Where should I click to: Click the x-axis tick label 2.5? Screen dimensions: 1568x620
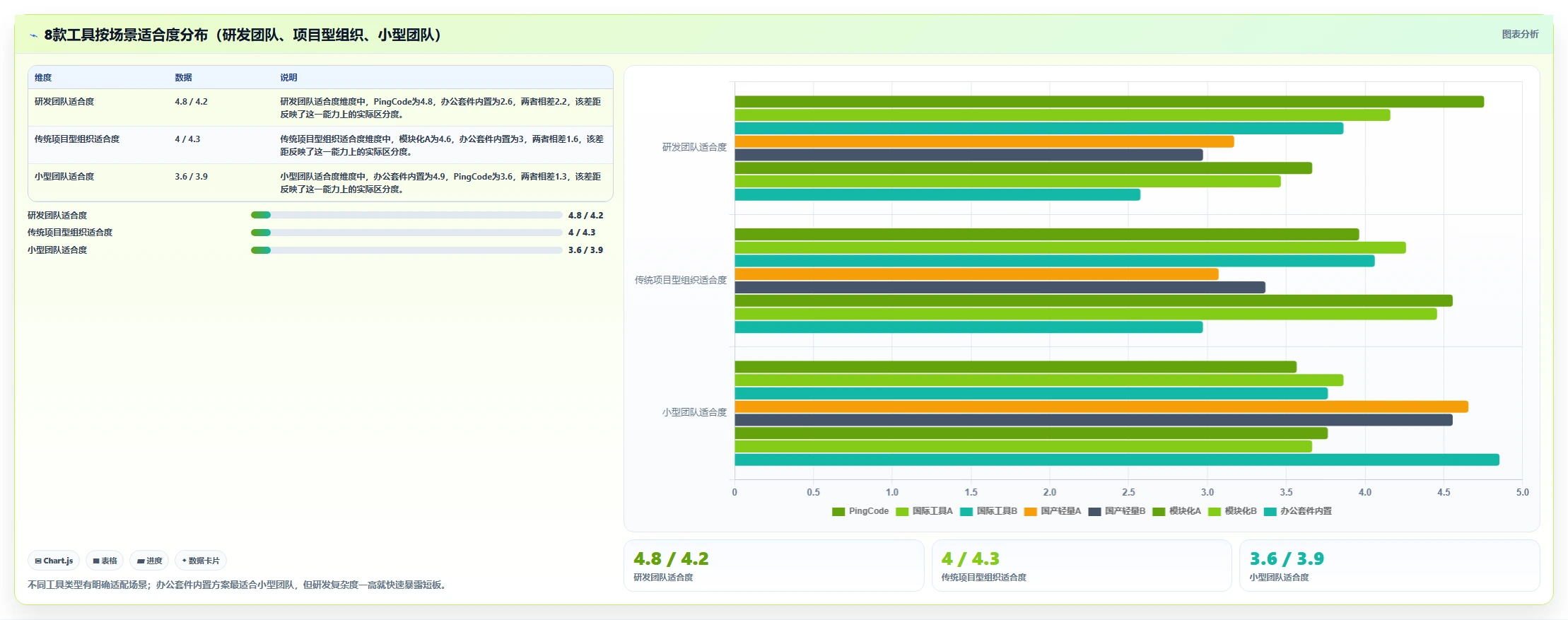[1128, 492]
